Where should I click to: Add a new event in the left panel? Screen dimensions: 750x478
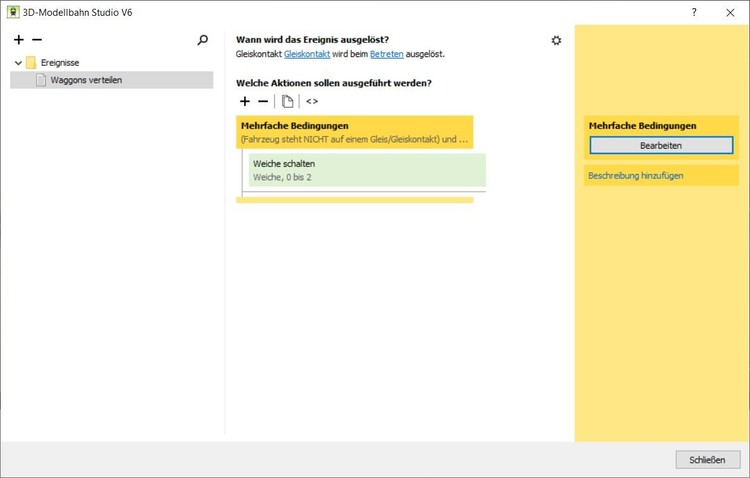click(x=19, y=40)
